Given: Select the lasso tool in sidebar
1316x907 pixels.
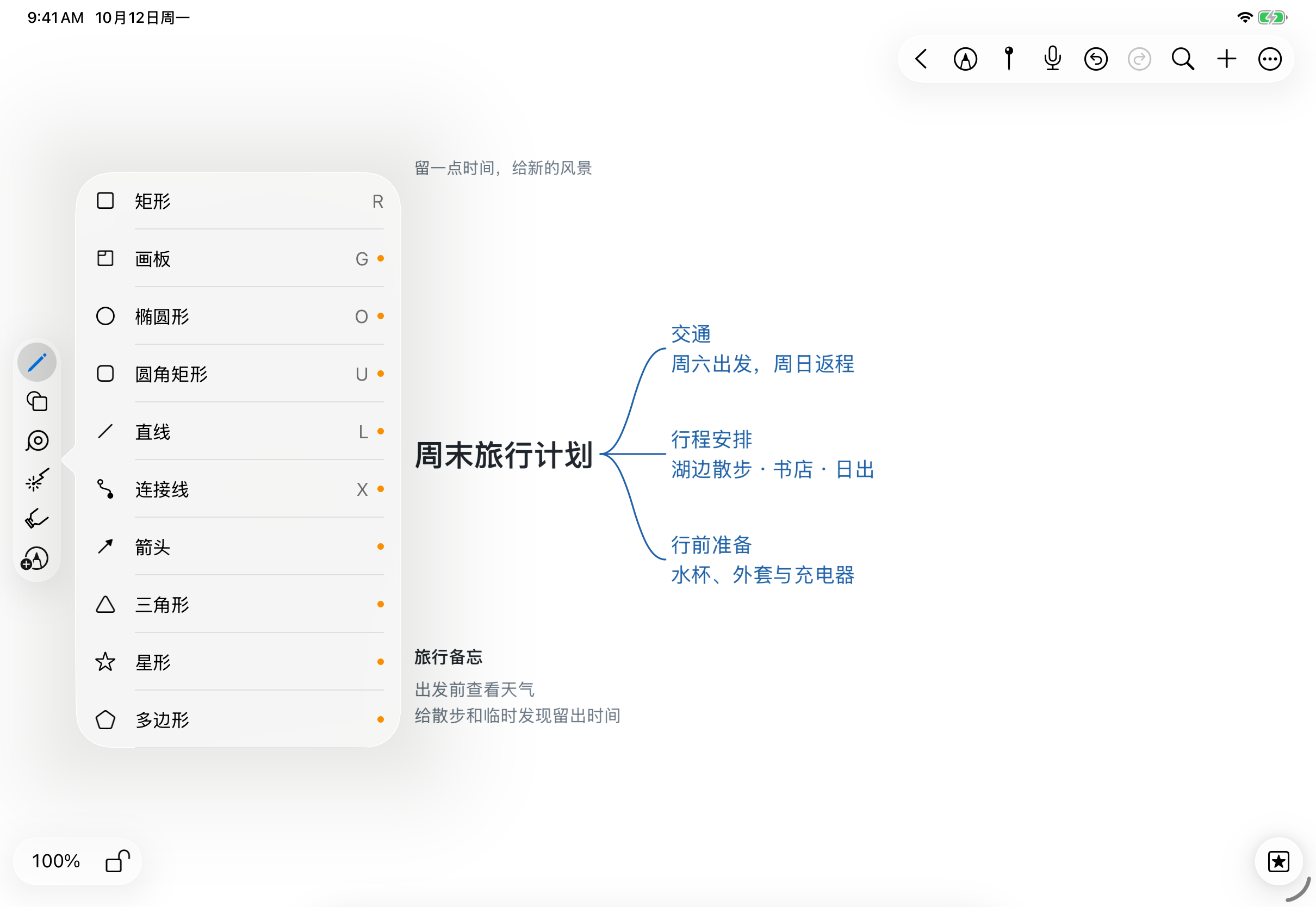Looking at the screenshot, I should tap(37, 441).
